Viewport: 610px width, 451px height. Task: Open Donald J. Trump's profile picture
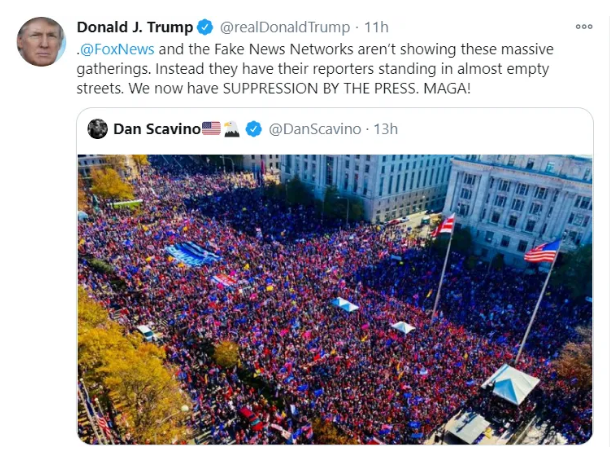[41, 42]
